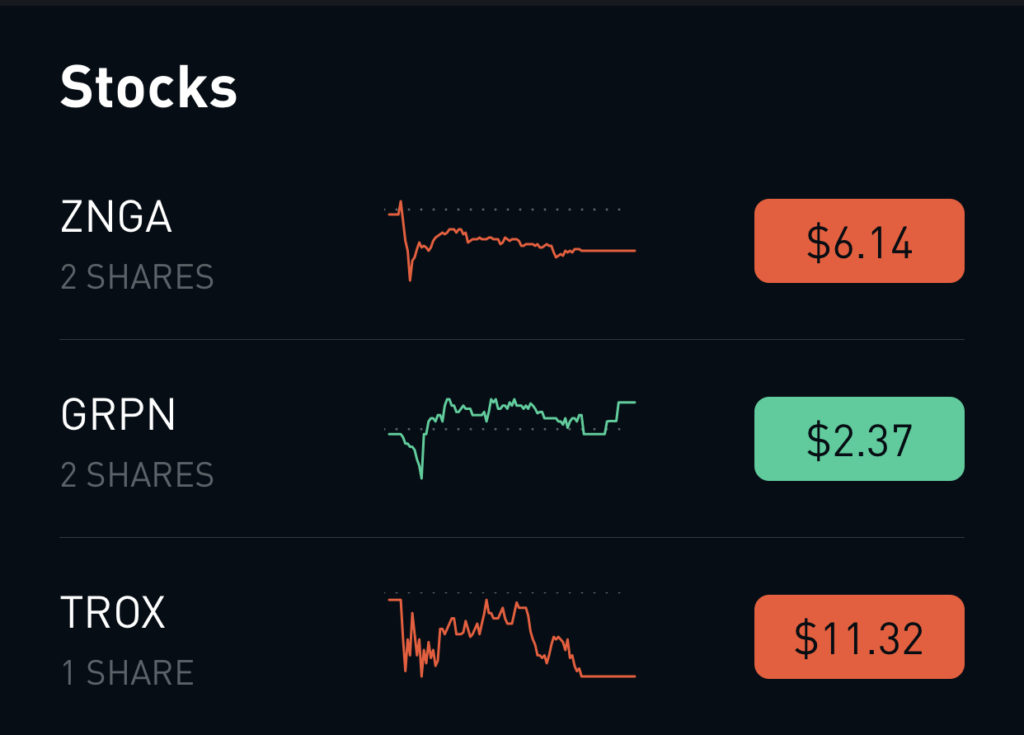Open the ZNGA stock row

click(512, 241)
